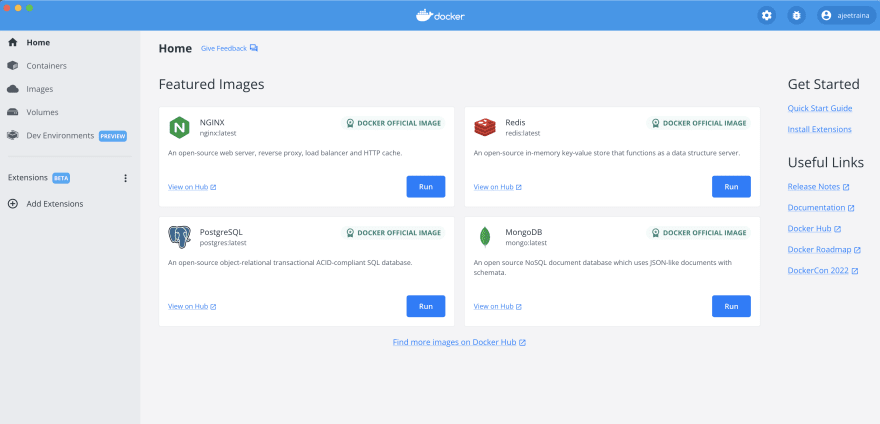This screenshot has height=424, width=880.
Task: Click the macOS green maximize button
Action: [29, 7]
